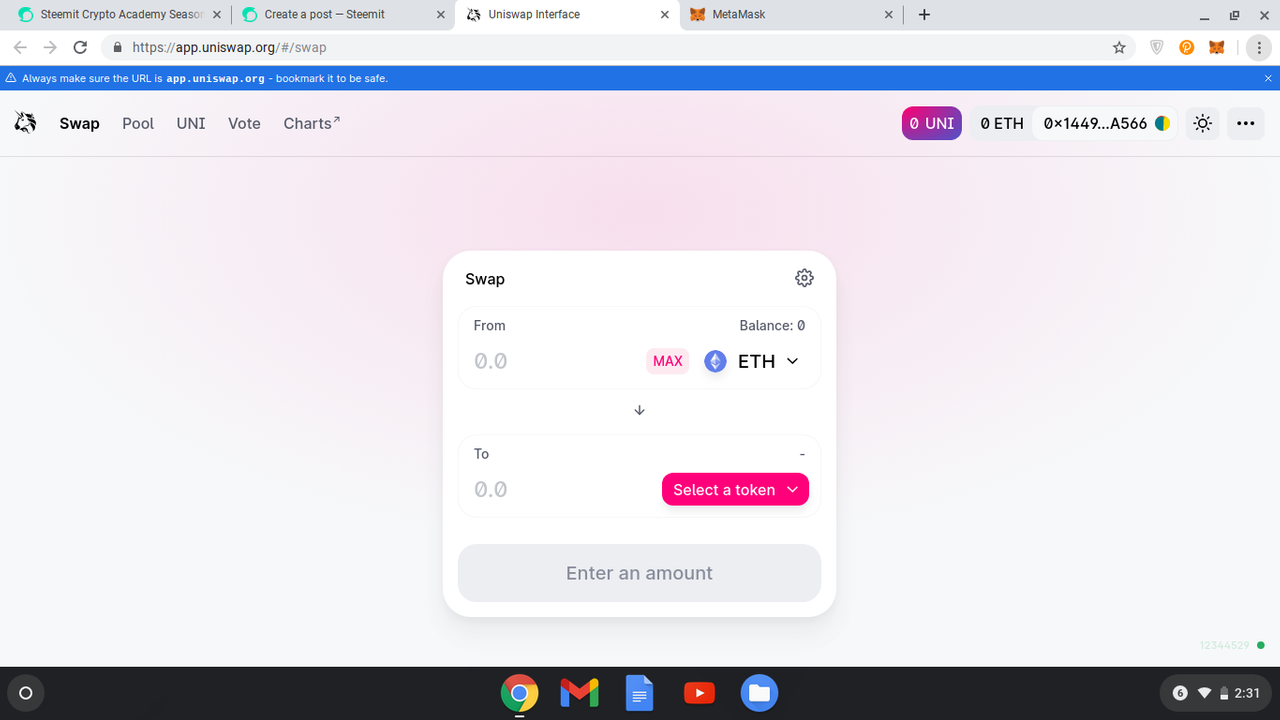Expand the ETH token dropdown
Screen dimensions: 1280x720
point(752,361)
